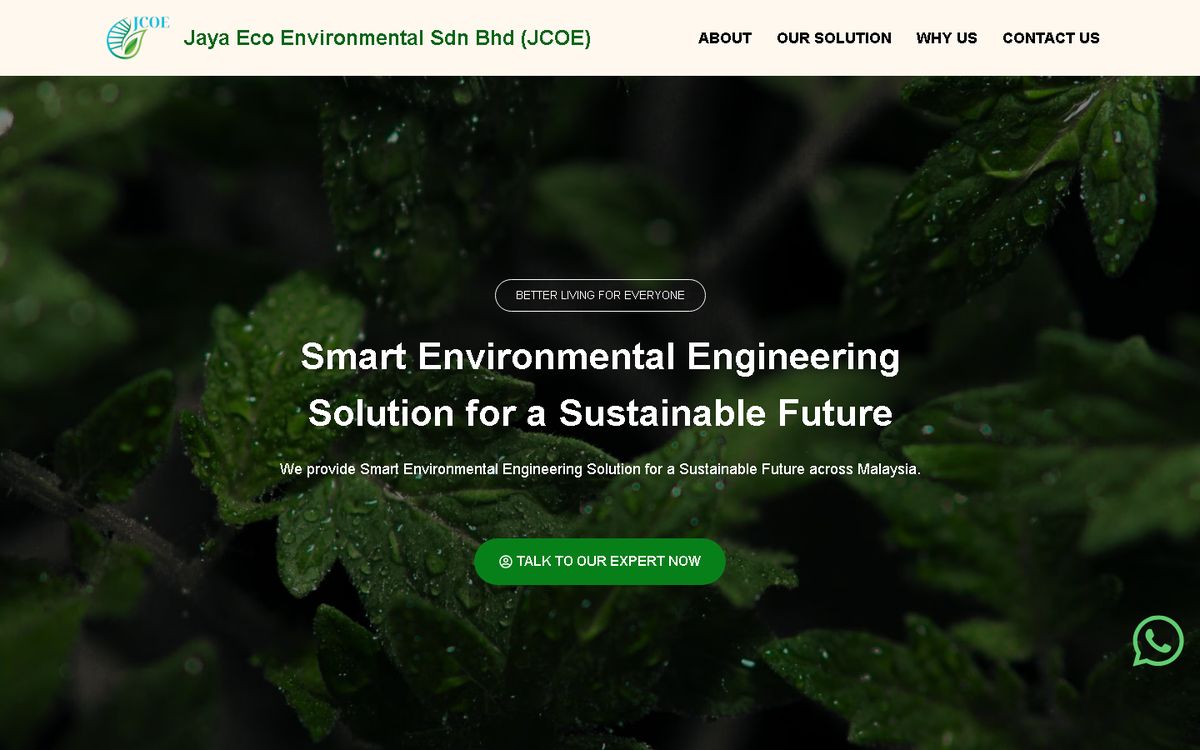Viewport: 1200px width, 750px height.
Task: Click TALK TO OUR EXPERT NOW button
Action: pyautogui.click(x=600, y=561)
